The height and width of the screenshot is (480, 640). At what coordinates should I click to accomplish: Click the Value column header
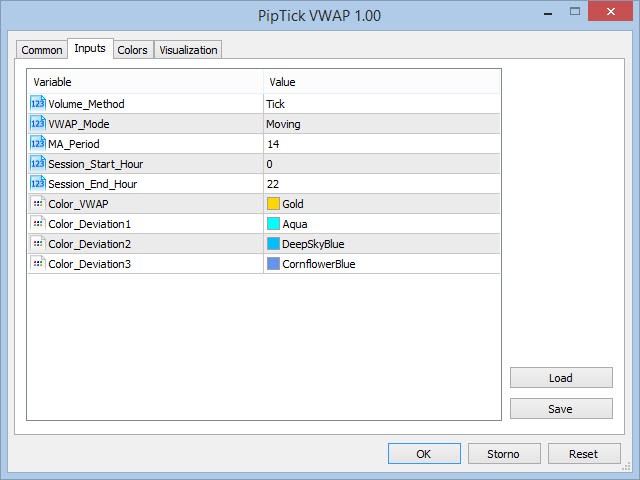tap(382, 82)
